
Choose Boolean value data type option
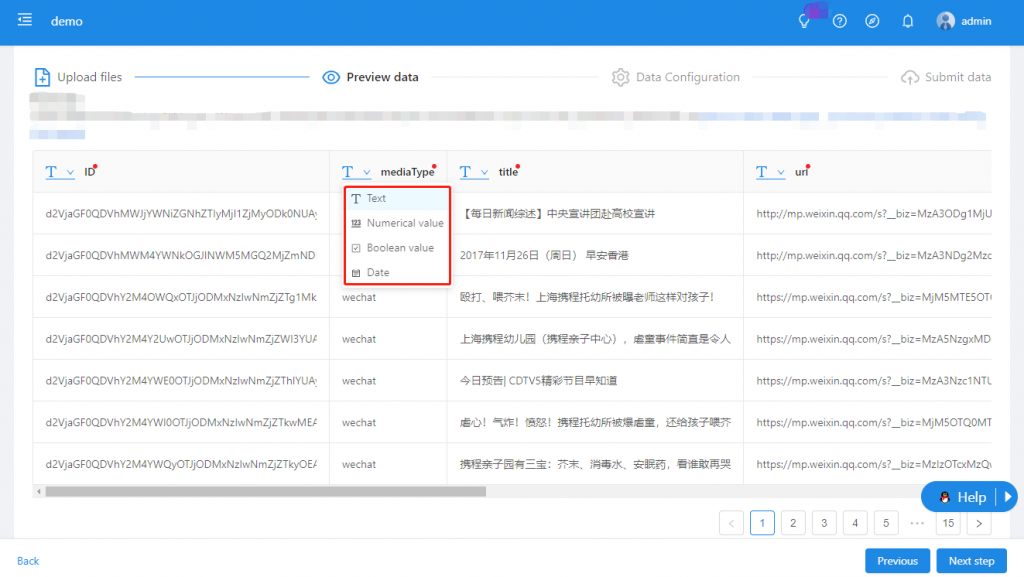point(399,248)
